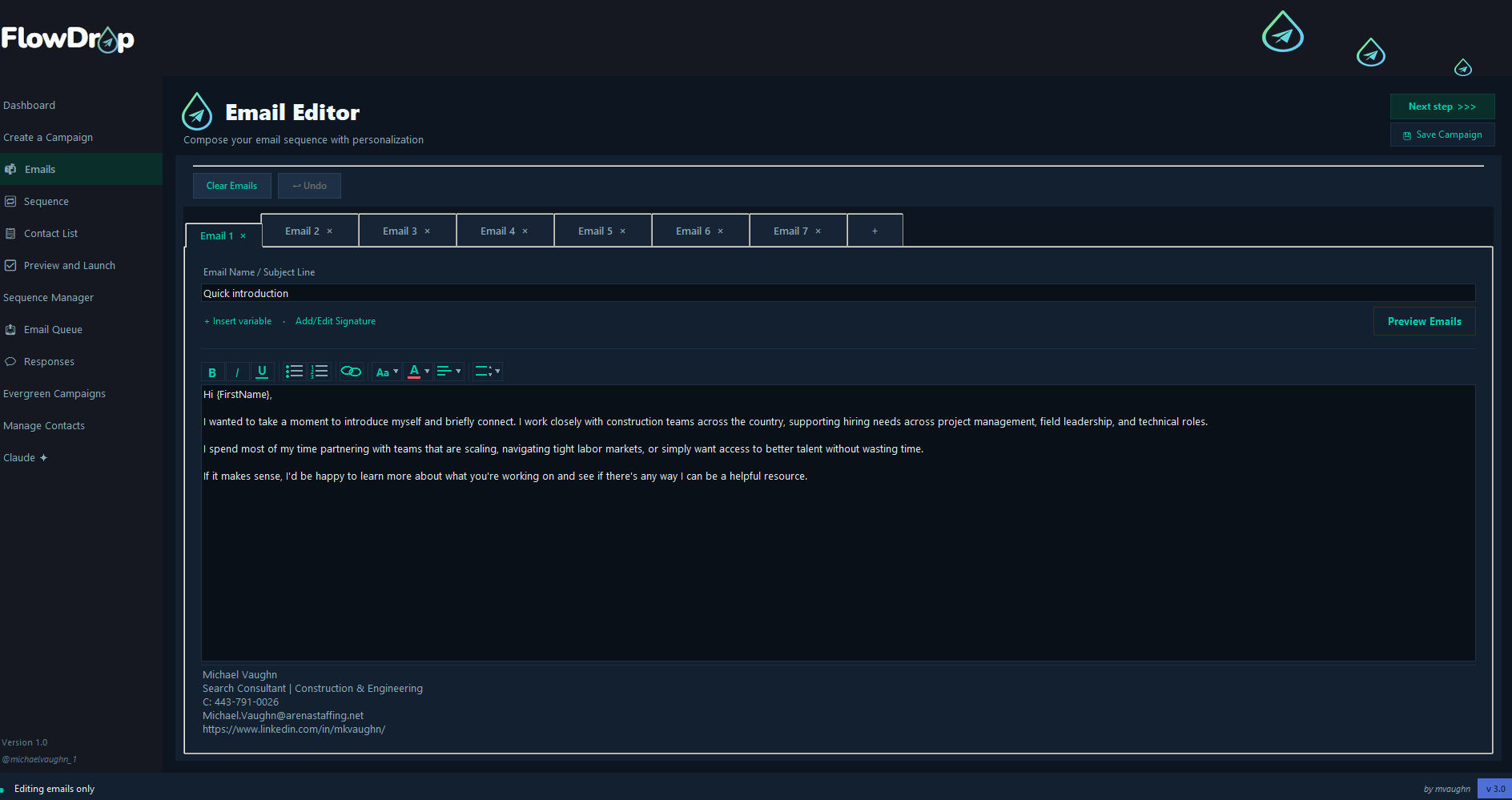The image size is (1512, 800).
Task: Click the Preview Emails button
Action: point(1425,321)
